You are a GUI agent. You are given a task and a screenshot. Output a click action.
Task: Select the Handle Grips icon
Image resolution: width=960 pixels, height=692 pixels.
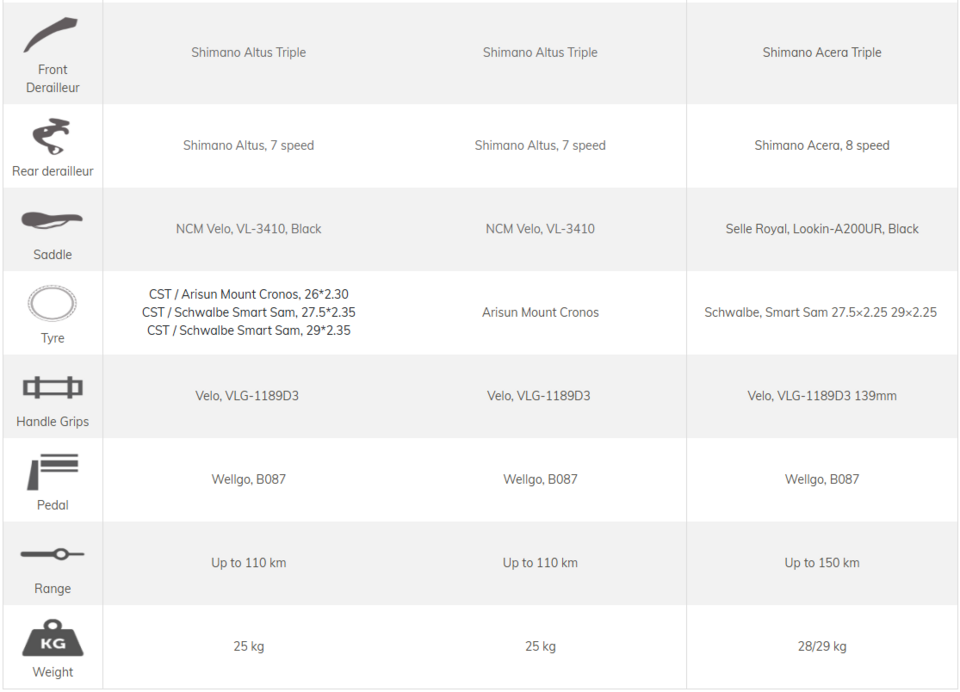53,388
